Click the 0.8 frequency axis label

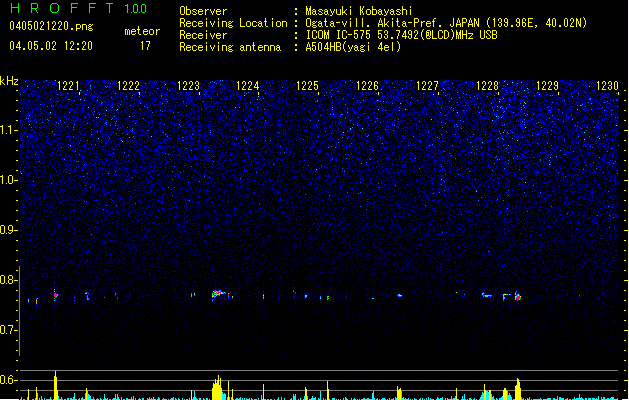click(x=8, y=280)
